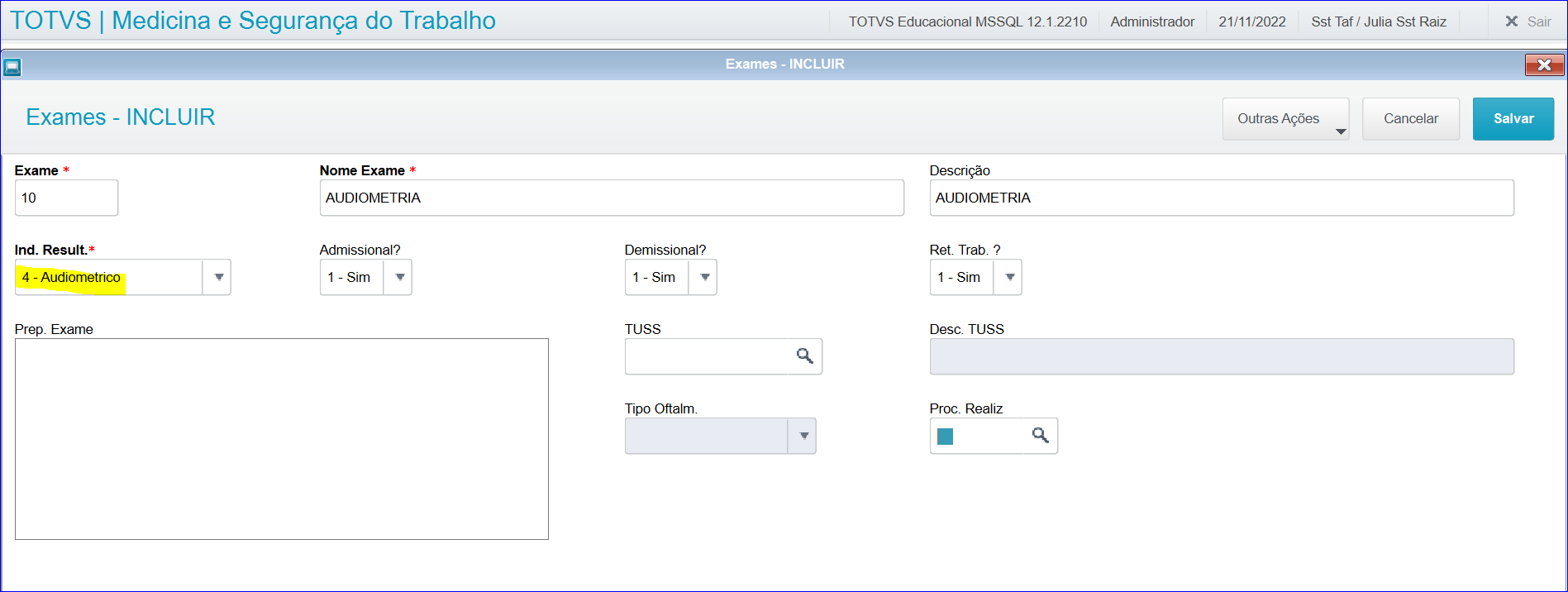Click the 'Ind. Result.' field label
This screenshot has height=592, width=1568.
(51, 250)
